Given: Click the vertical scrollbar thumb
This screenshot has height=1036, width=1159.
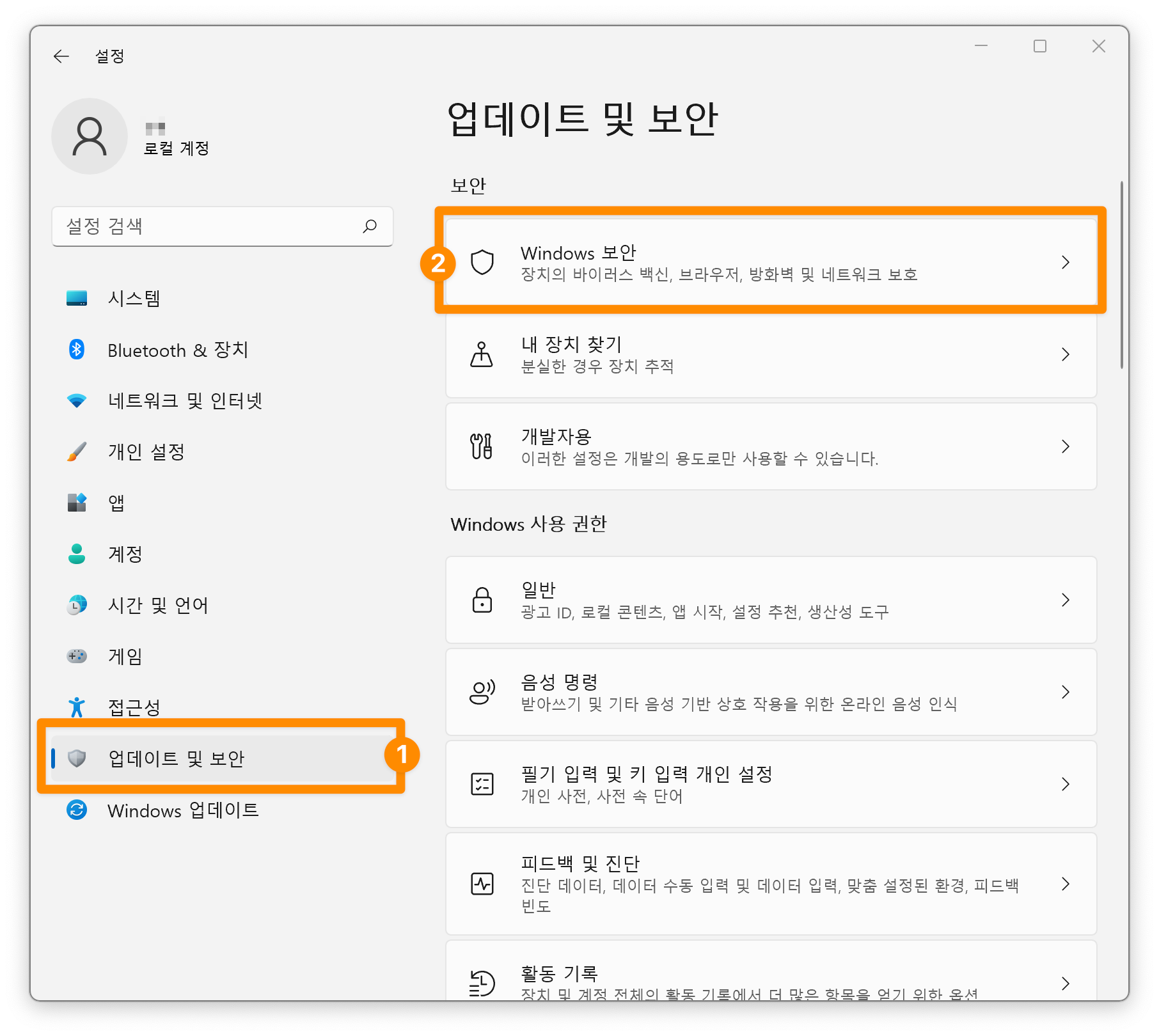Looking at the screenshot, I should click(1122, 275).
